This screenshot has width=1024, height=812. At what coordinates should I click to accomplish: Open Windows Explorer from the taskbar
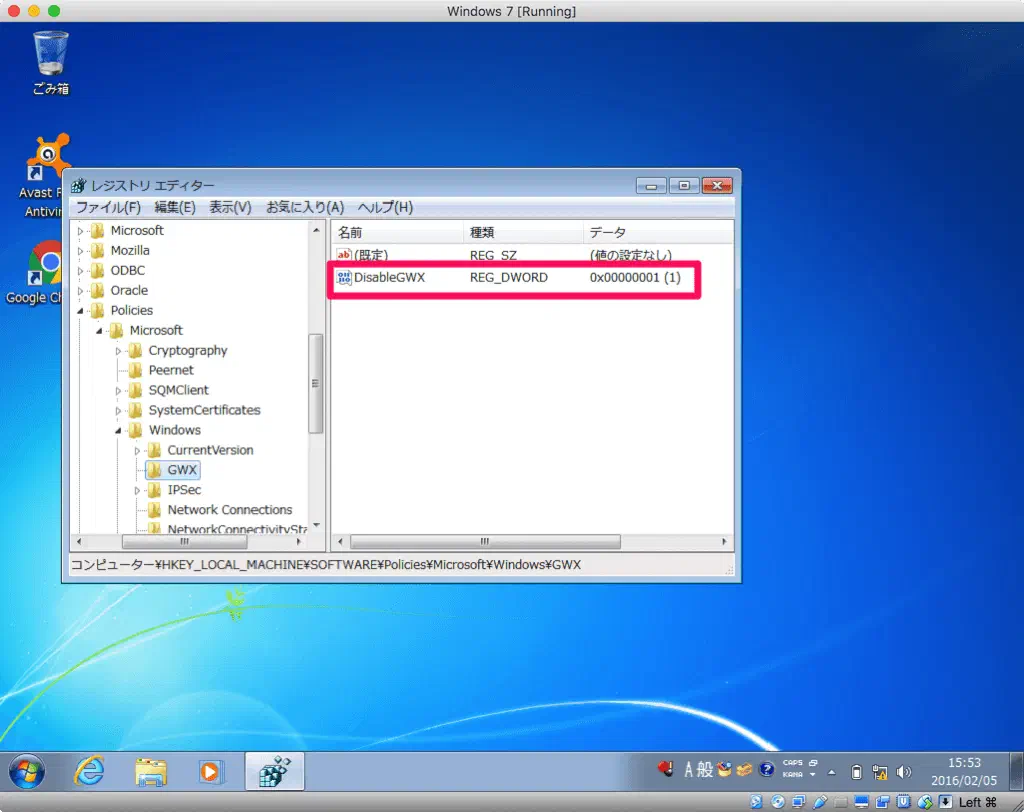tap(151, 771)
